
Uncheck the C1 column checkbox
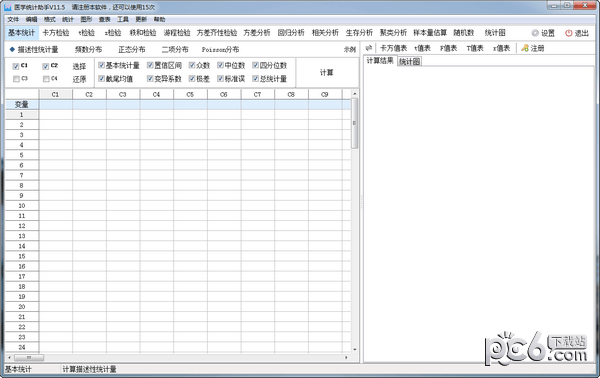pos(16,66)
